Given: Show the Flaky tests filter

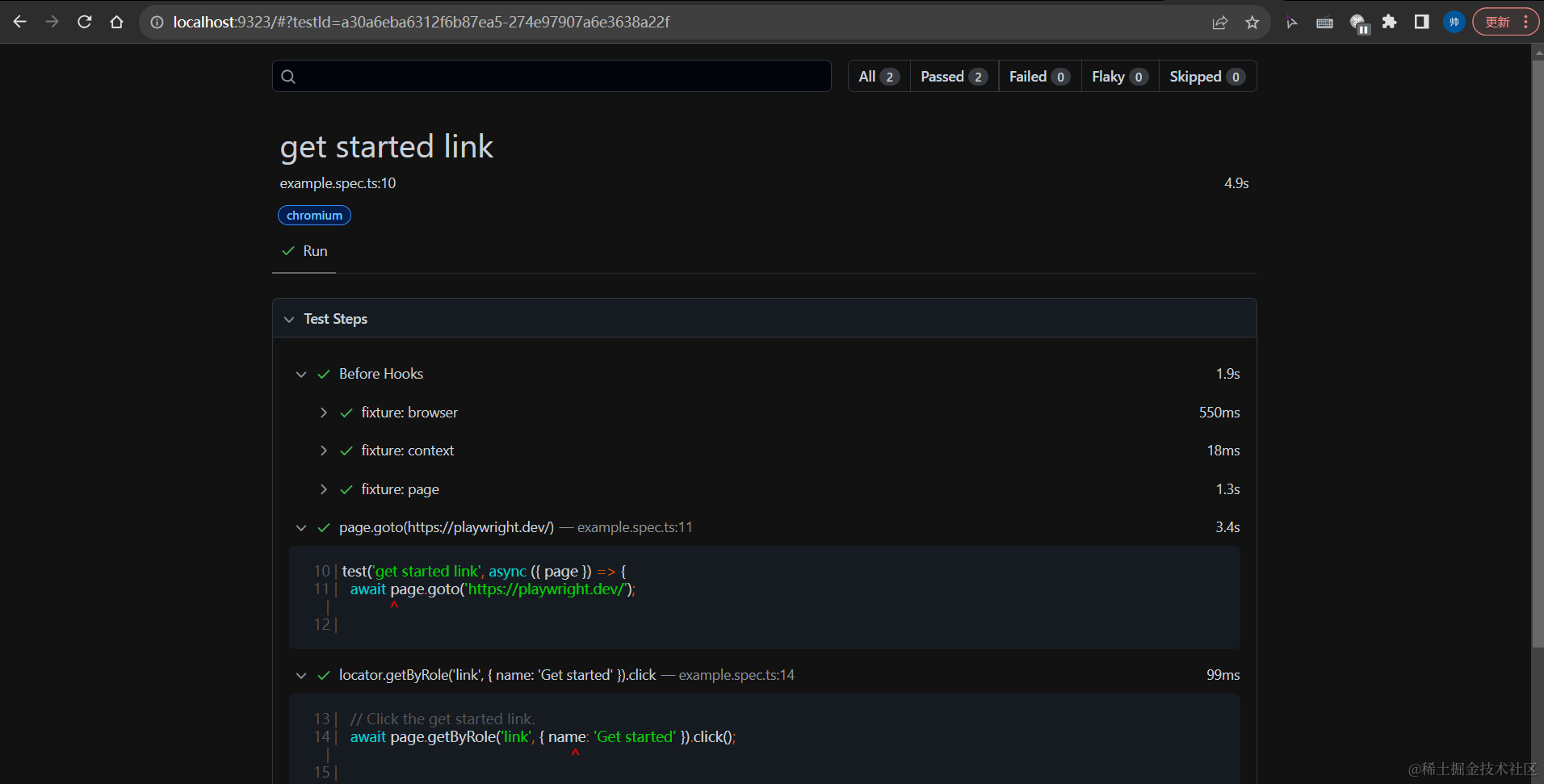Looking at the screenshot, I should coord(1119,77).
